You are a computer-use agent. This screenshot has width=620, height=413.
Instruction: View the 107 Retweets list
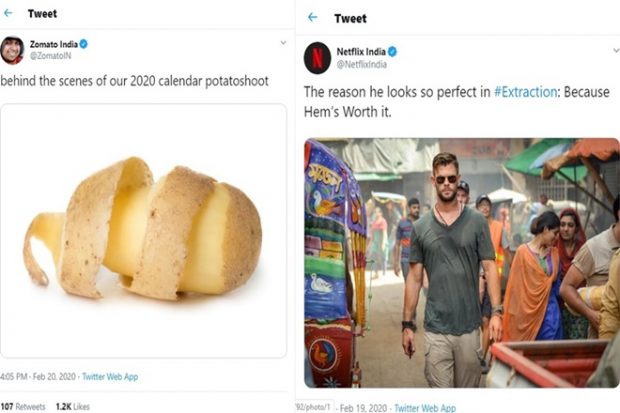pyautogui.click(x=21, y=406)
